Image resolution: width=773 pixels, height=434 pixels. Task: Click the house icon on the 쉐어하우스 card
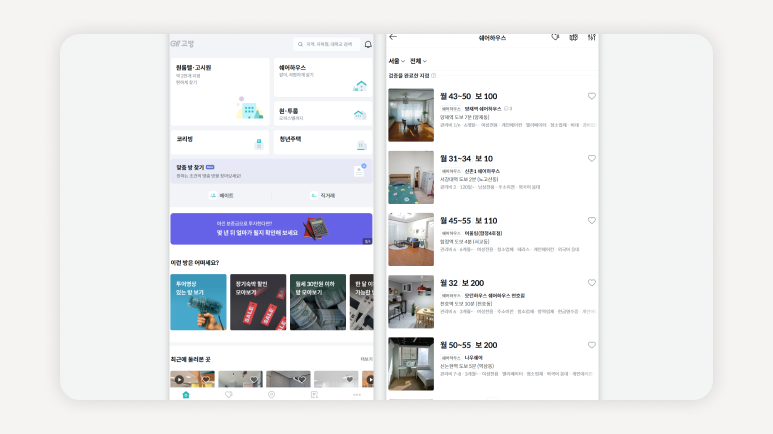[360, 86]
